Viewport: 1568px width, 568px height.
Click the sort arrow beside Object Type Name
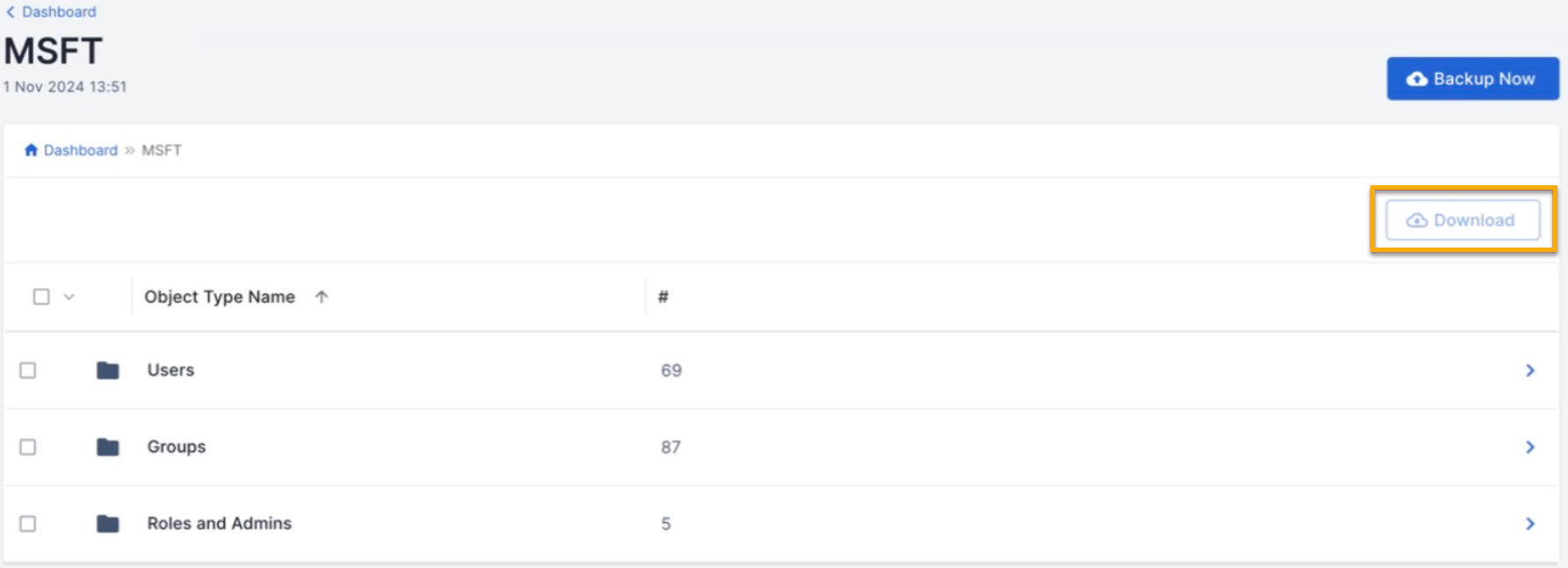tap(321, 297)
